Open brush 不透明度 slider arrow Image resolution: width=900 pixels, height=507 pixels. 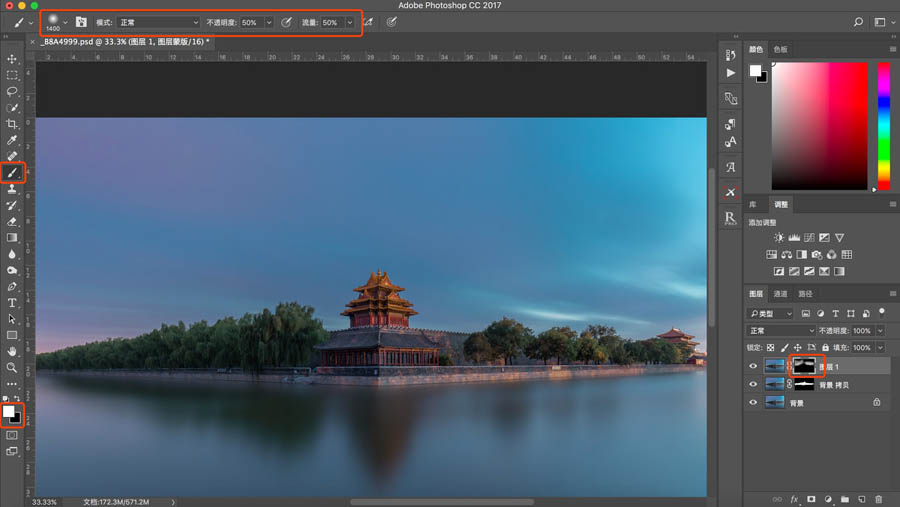tap(269, 22)
